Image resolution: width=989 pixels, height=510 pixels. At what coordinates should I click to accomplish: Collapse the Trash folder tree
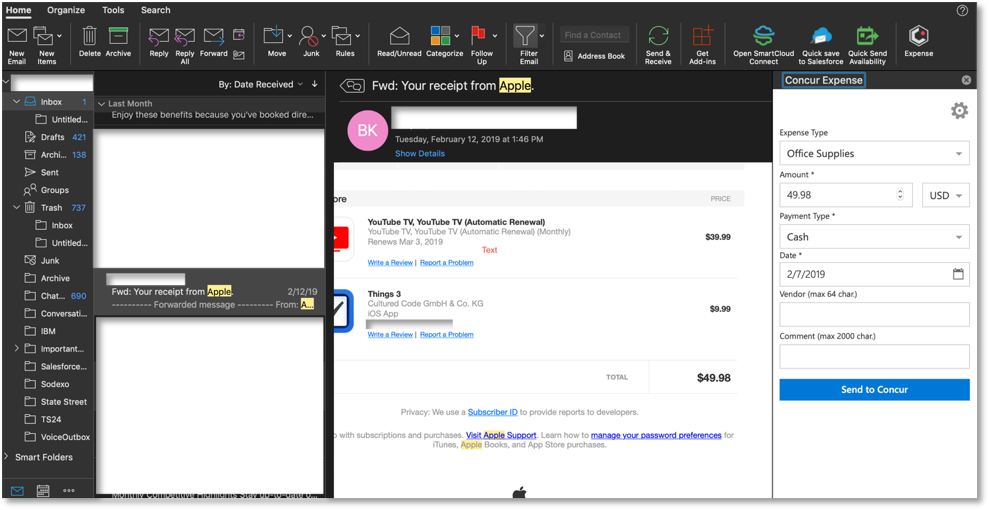tap(16, 207)
